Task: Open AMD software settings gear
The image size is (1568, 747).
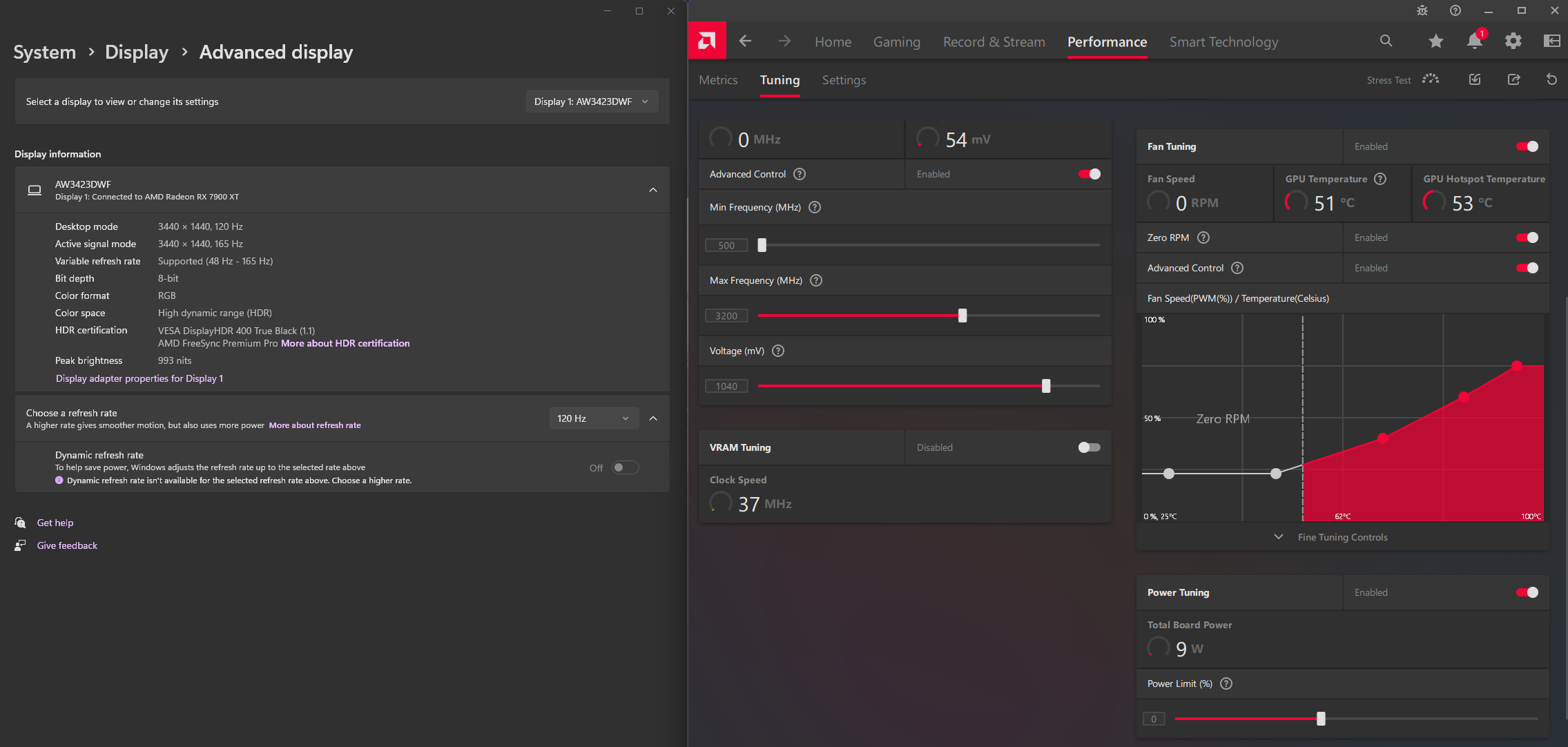Action: point(1513,41)
